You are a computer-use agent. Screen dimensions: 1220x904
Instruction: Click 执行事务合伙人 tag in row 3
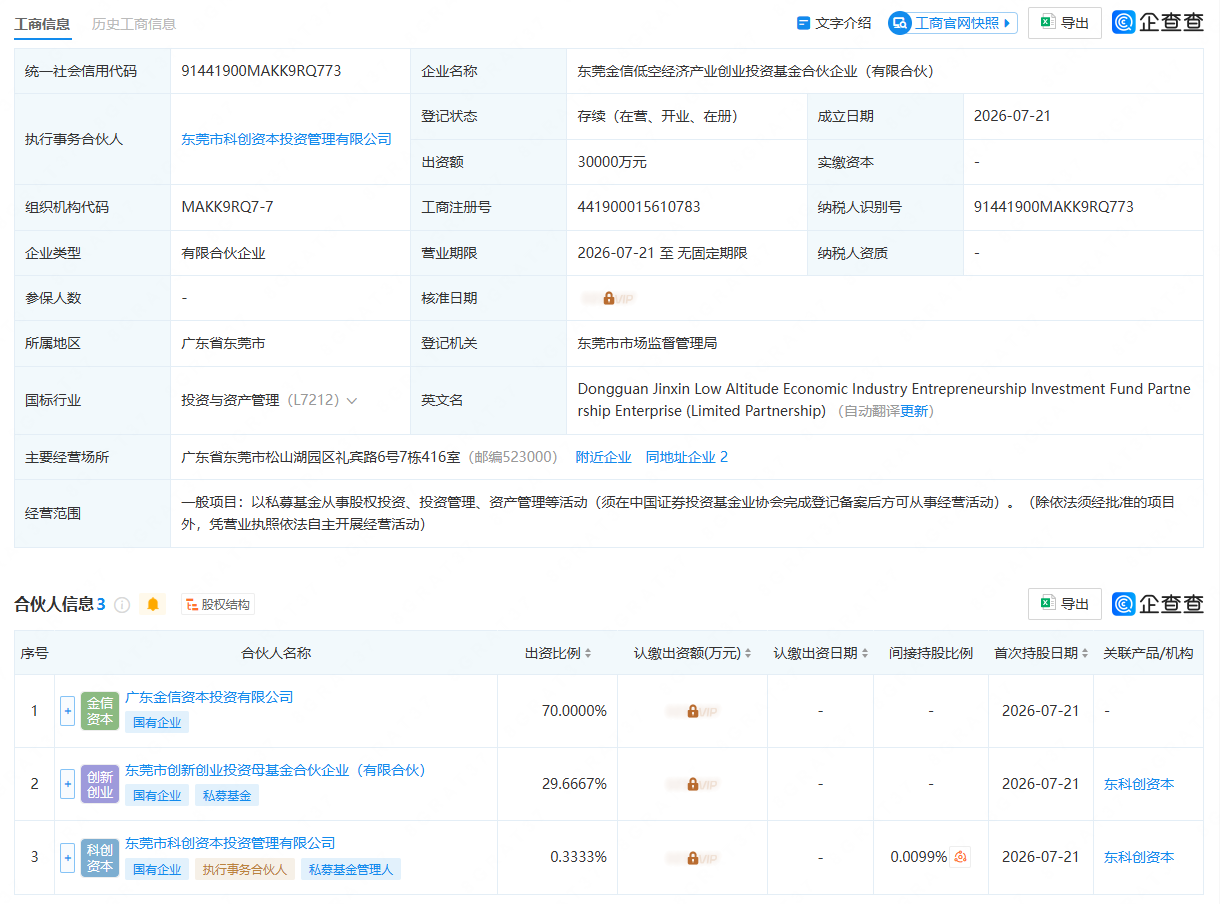245,869
